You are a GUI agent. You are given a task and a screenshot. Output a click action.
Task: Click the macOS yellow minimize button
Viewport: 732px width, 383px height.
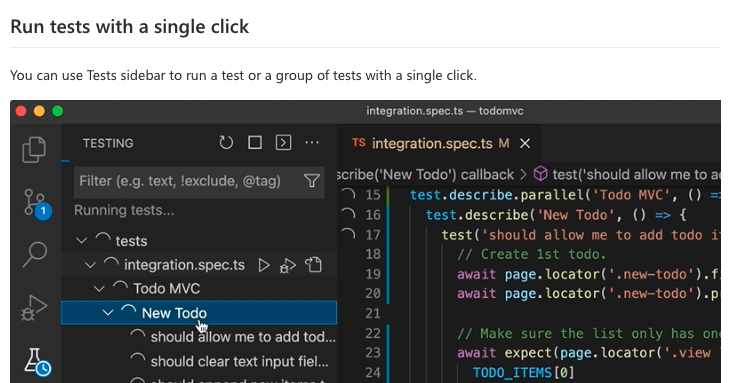[x=39, y=111]
